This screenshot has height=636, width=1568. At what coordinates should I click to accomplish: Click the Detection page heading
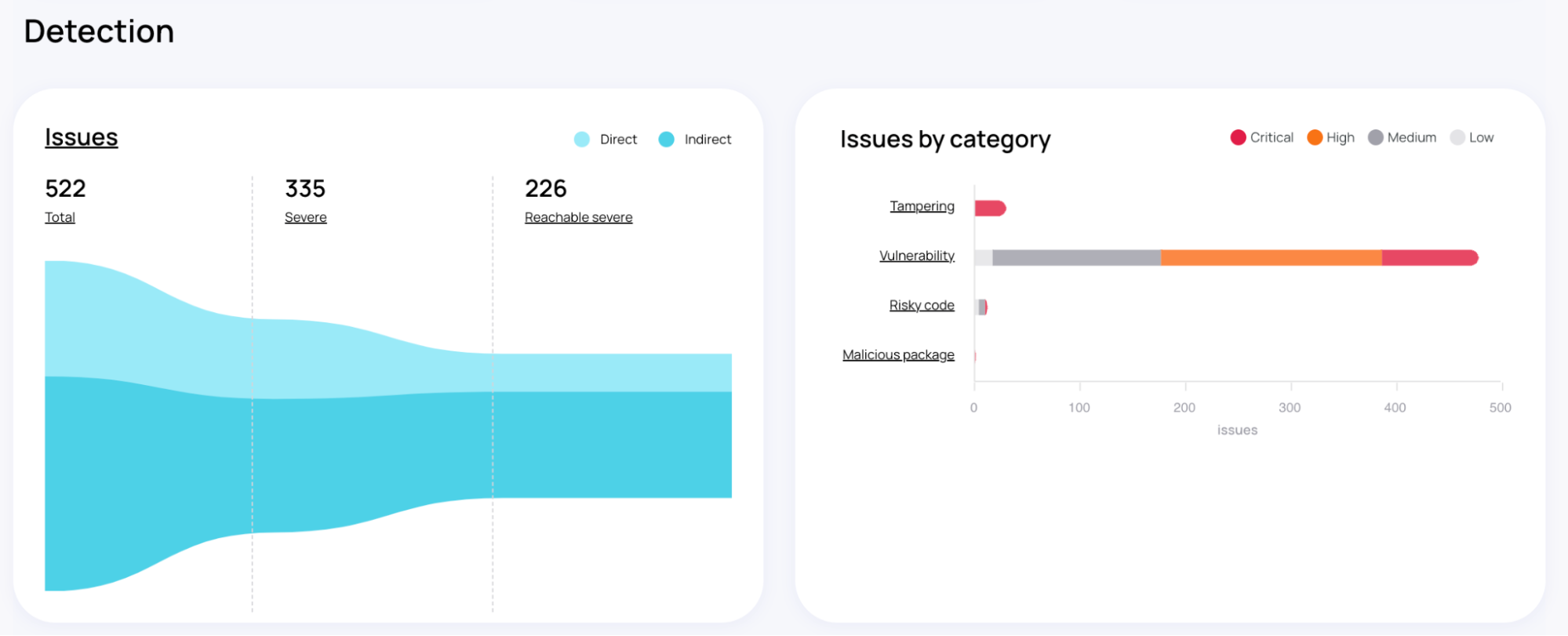click(99, 31)
